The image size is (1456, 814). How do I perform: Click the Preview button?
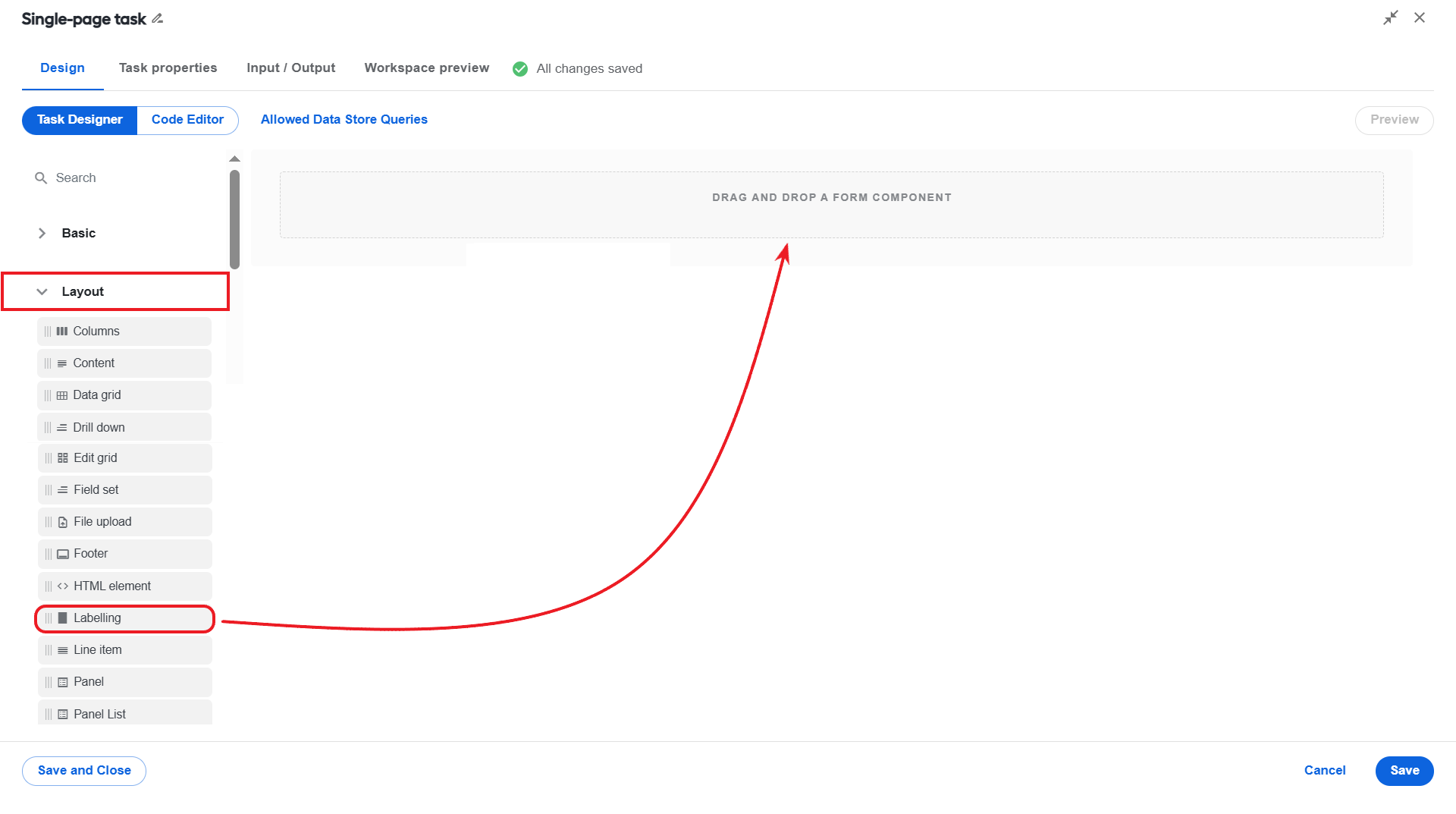tap(1394, 120)
